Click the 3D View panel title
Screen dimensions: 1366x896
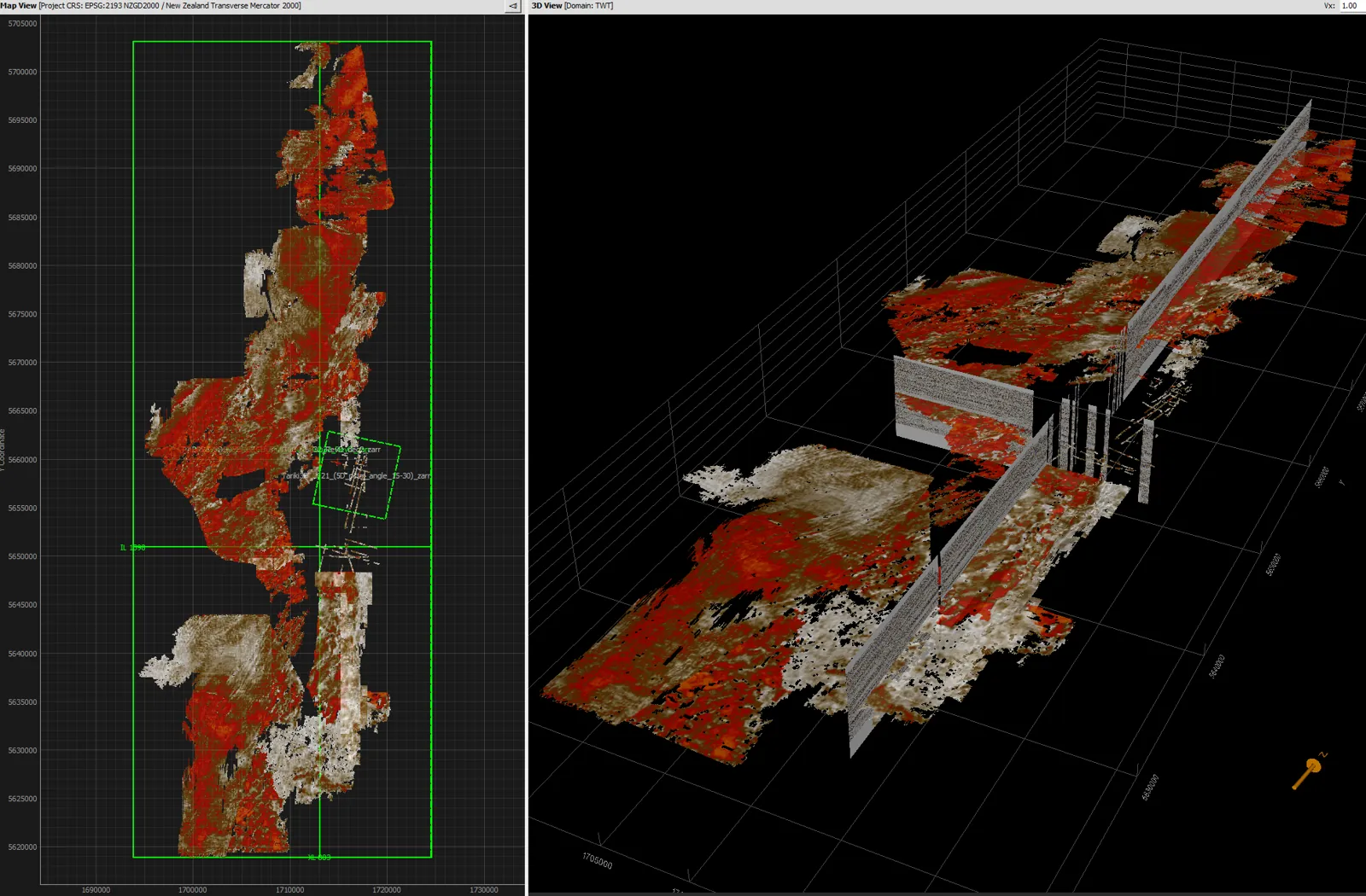click(546, 6)
